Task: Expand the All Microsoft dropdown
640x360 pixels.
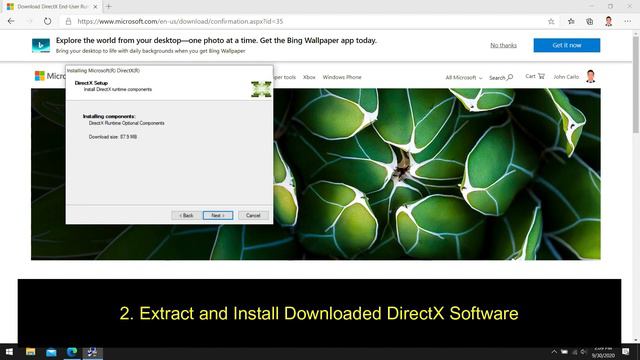Action: pos(464,78)
